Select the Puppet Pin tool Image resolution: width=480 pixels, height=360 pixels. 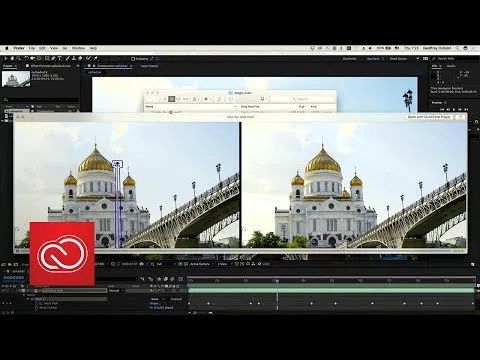96,58
